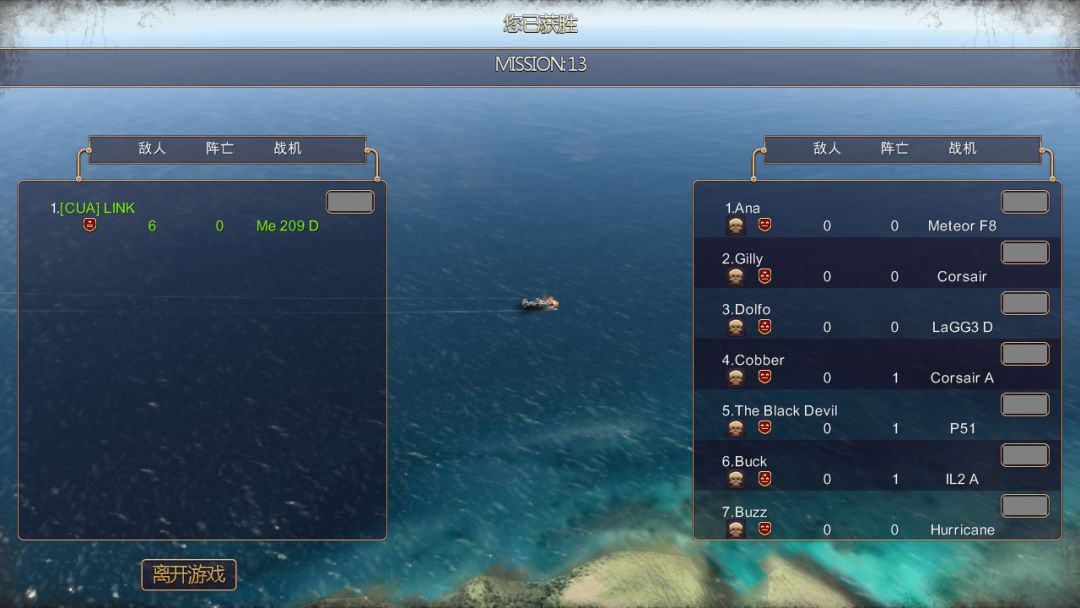Click the red face badge under Buck
1080x608 pixels.
click(x=765, y=479)
